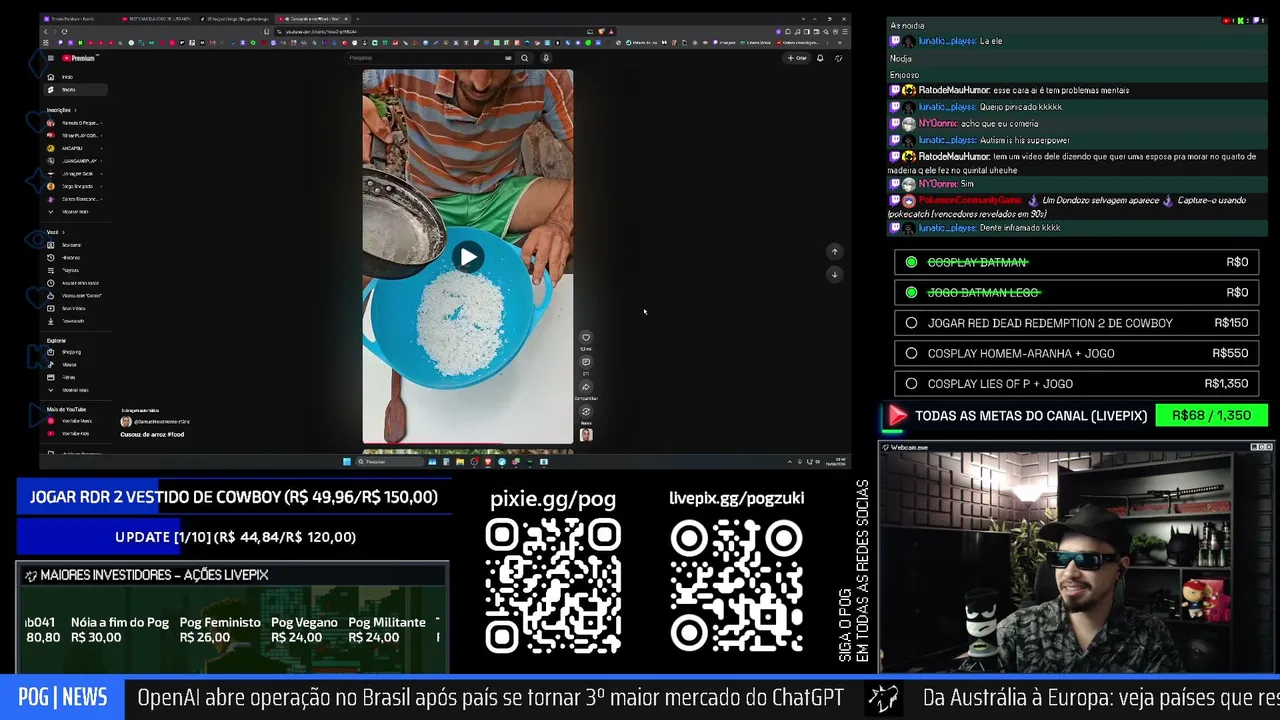Open the bookmarks bar overflow chevron
This screenshot has width=1280, height=720.
click(841, 42)
